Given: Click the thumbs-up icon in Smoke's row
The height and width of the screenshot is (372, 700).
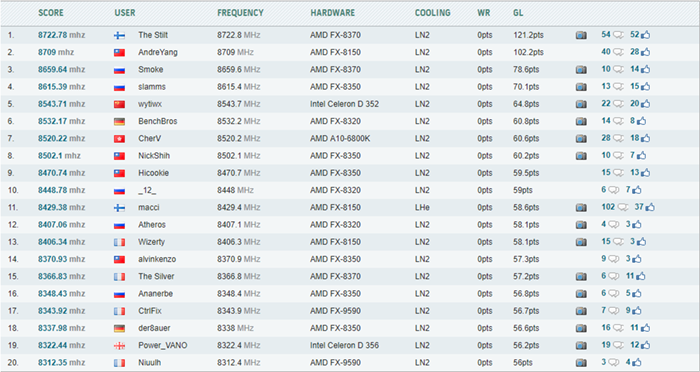Looking at the screenshot, I should (x=645, y=70).
